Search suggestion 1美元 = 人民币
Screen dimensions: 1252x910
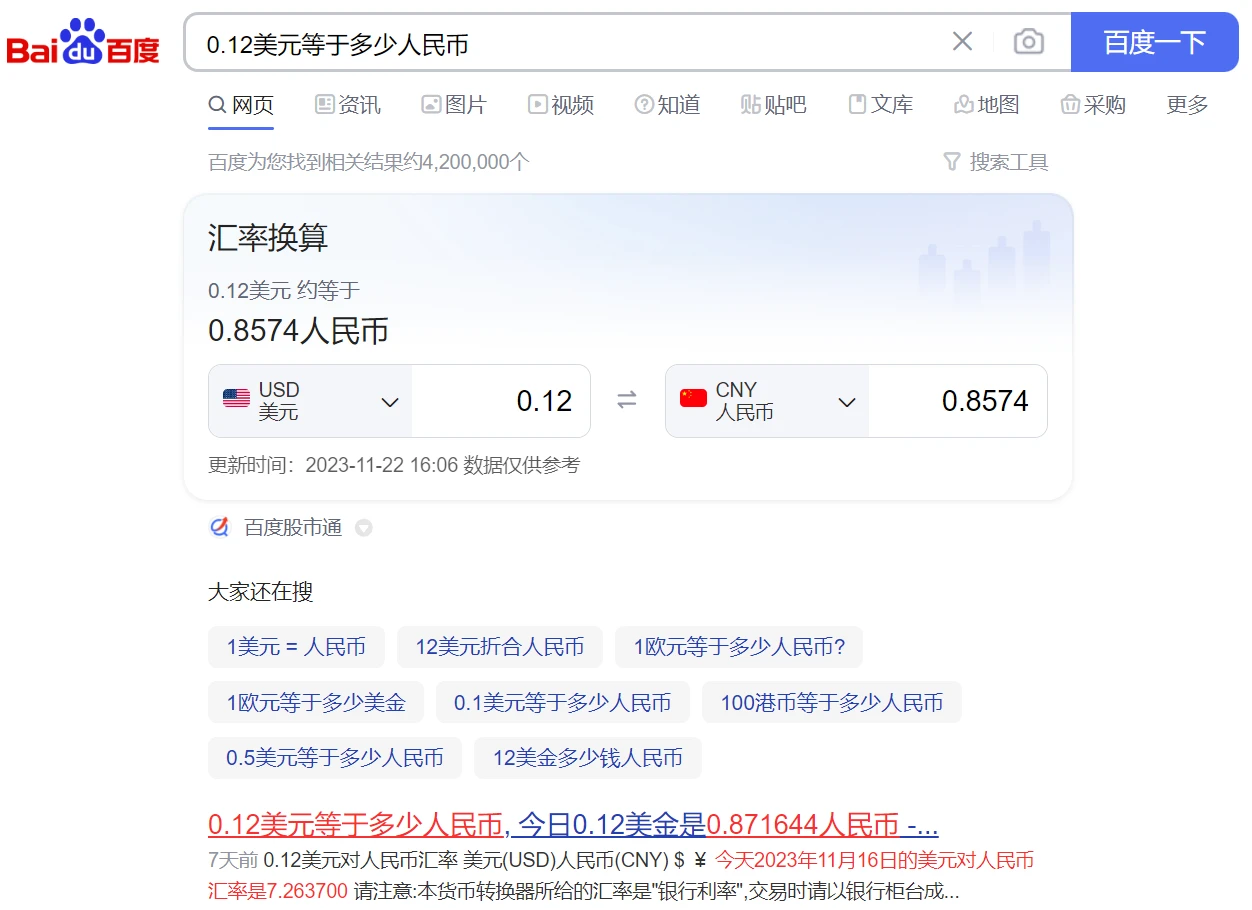coord(296,647)
